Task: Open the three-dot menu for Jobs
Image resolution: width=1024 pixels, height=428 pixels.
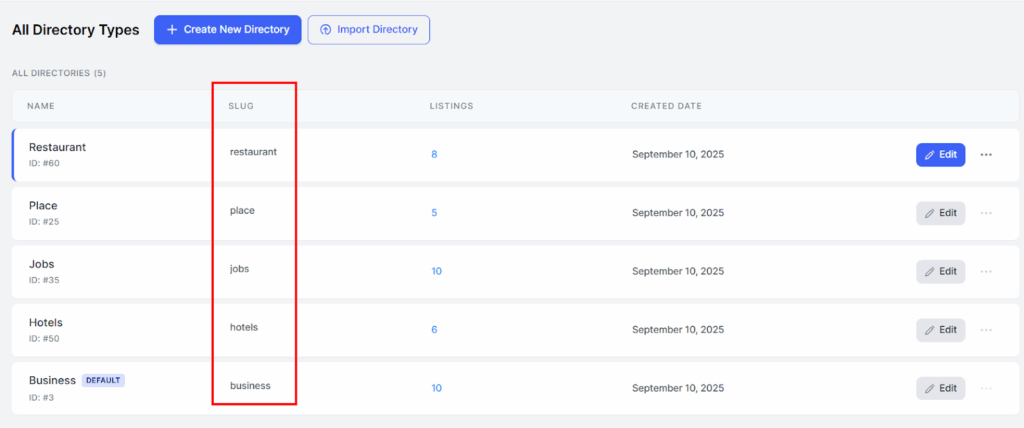Action: pos(986,271)
